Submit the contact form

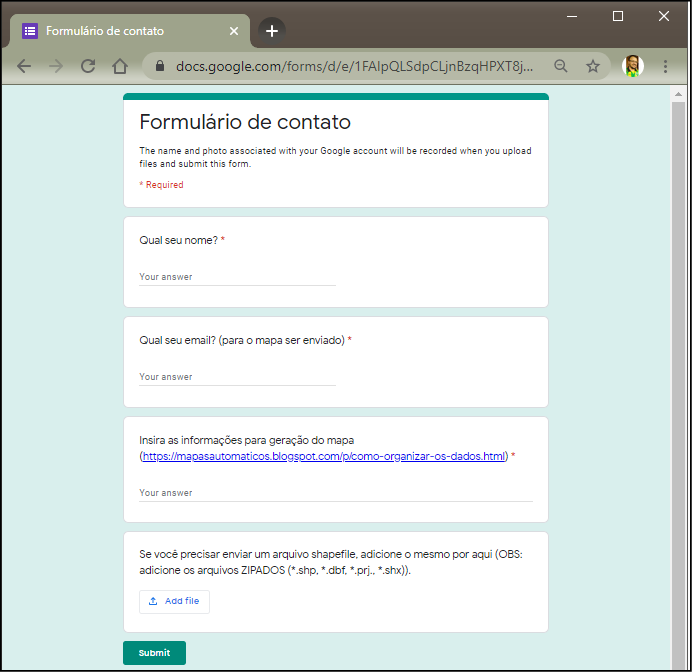point(154,653)
